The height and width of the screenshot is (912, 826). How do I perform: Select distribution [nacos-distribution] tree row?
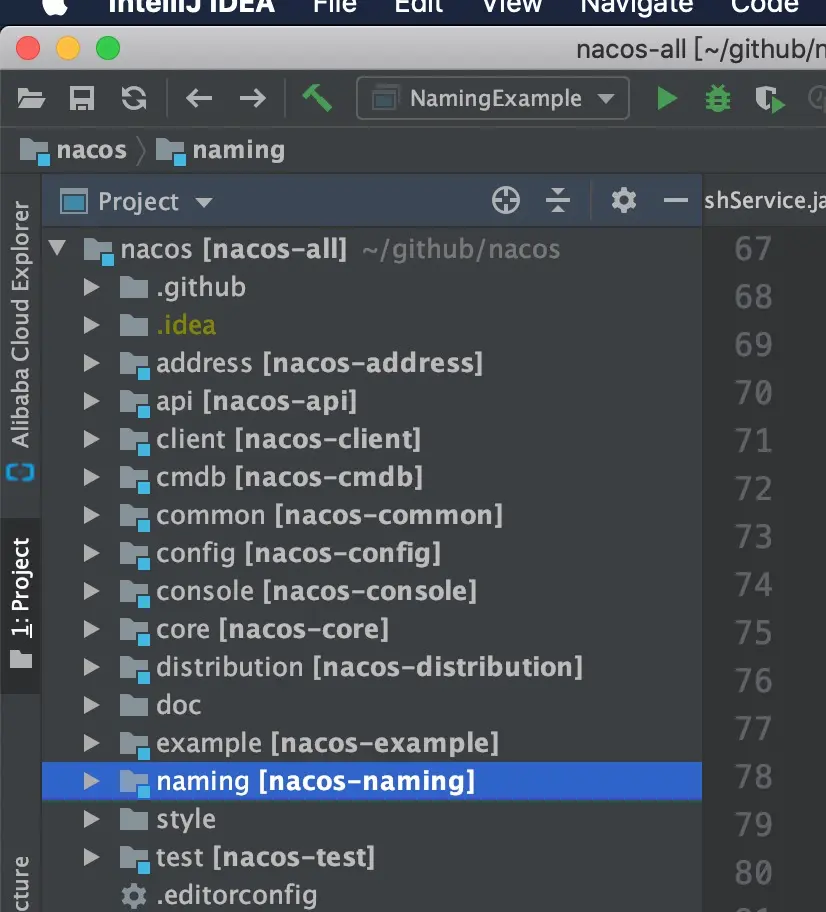pyautogui.click(x=372, y=667)
